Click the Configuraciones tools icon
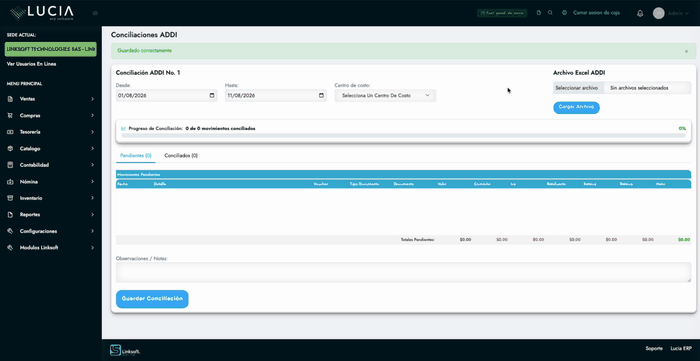The image size is (700, 361). tap(10, 231)
